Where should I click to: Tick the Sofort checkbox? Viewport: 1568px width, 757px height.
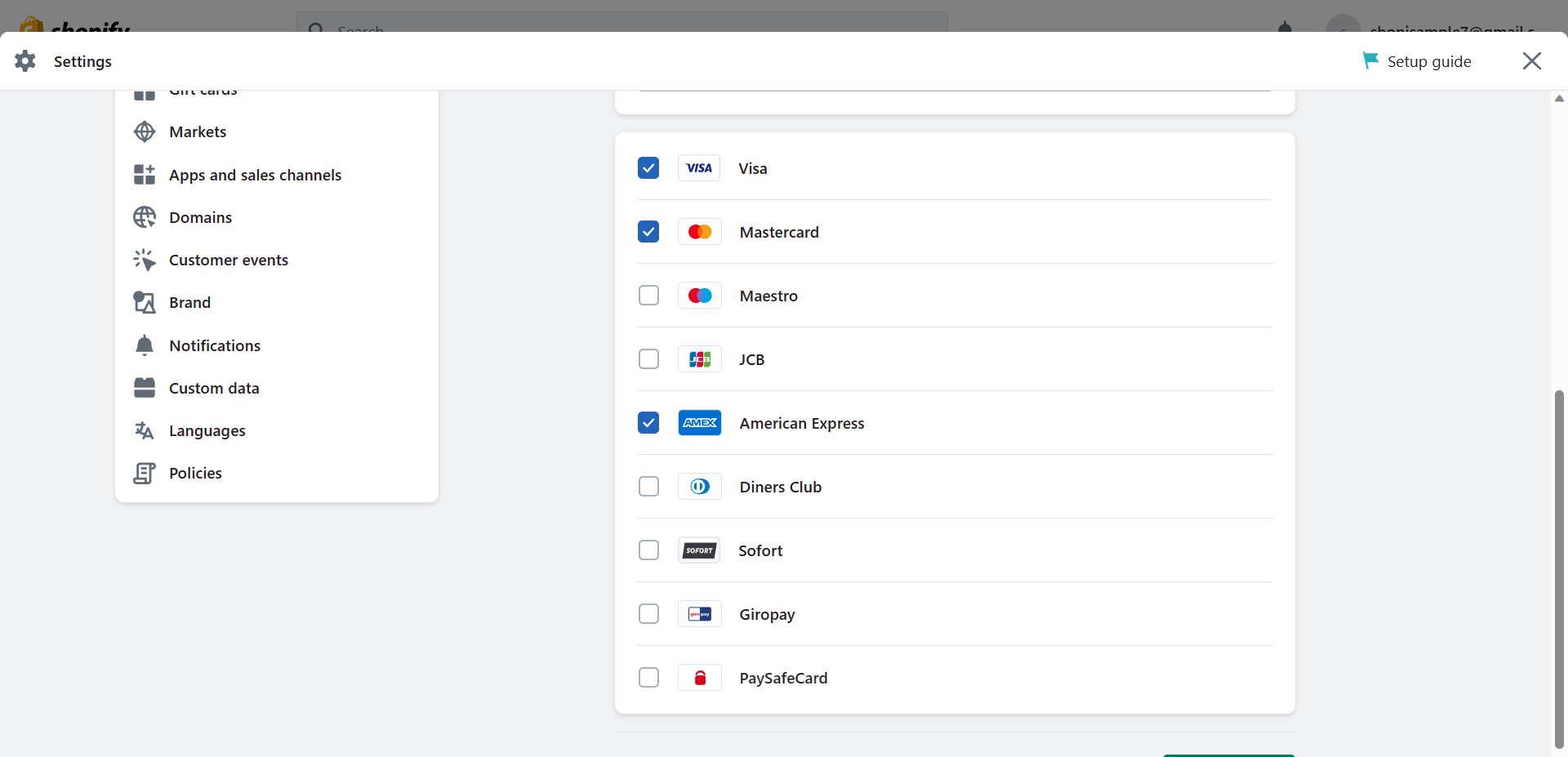[648, 550]
